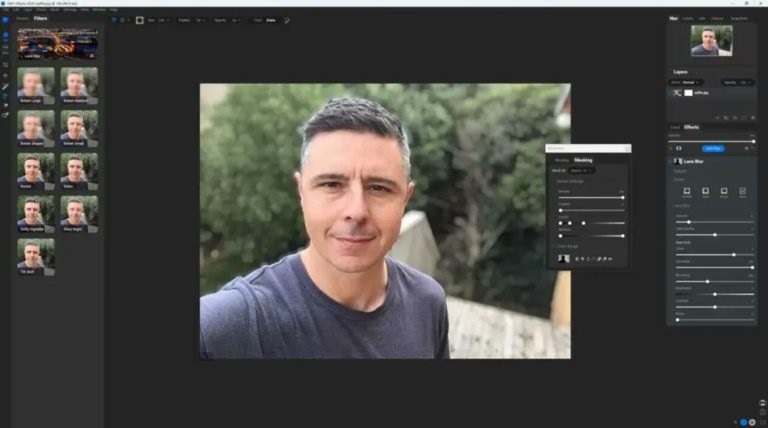This screenshot has height=428, width=768.
Task: Click the blue Add Filter button
Action: 713,148
